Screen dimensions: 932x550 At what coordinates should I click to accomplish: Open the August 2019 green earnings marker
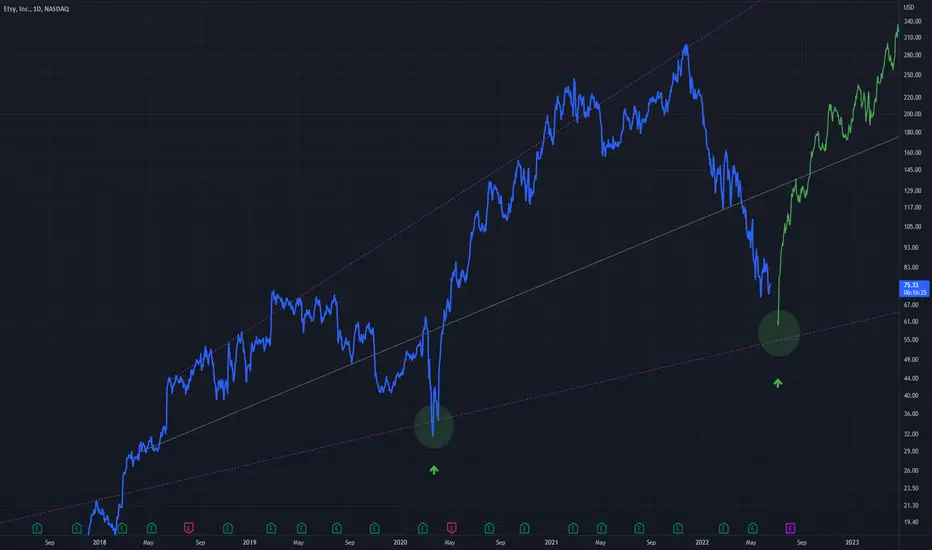337,528
